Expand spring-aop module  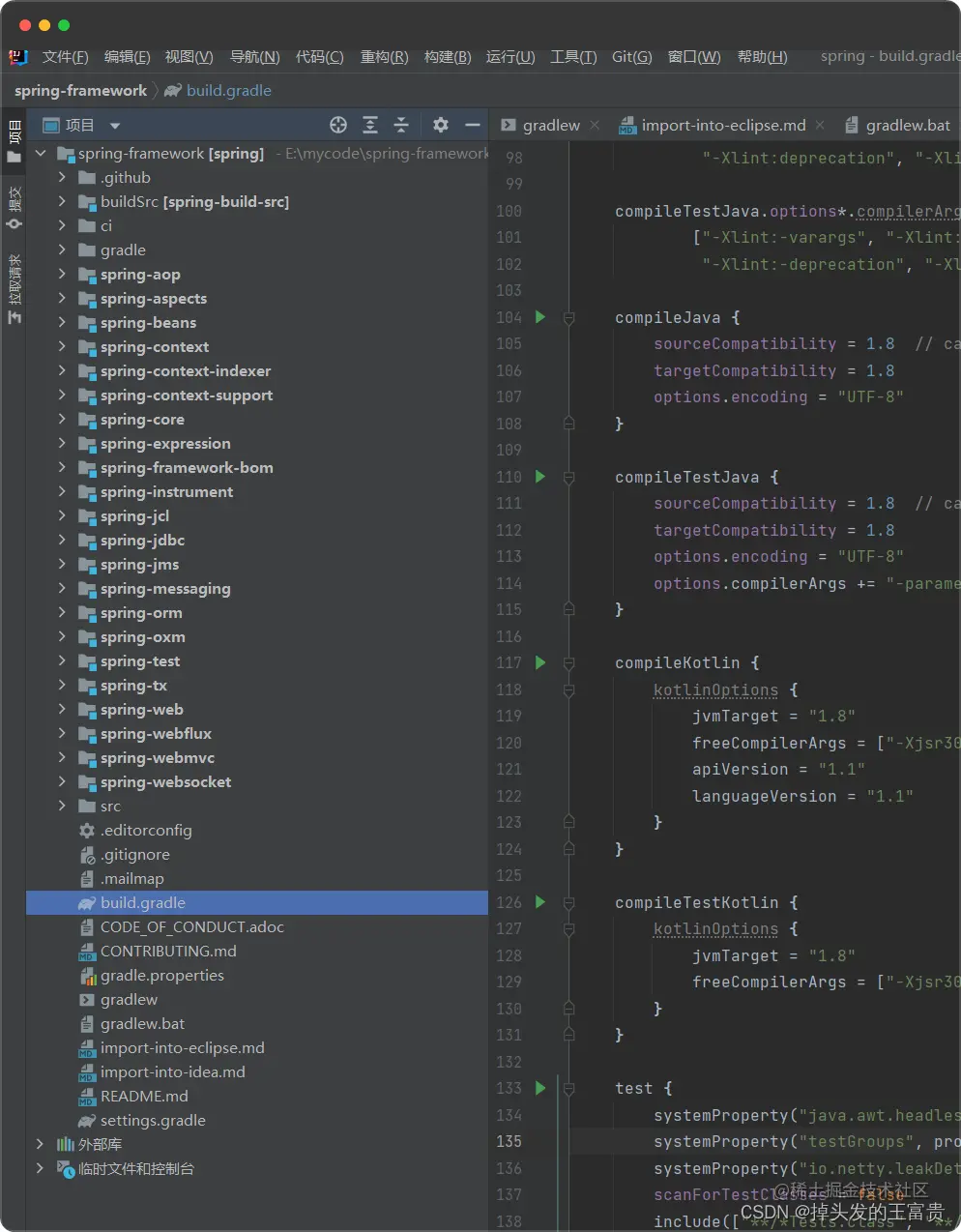click(62, 274)
